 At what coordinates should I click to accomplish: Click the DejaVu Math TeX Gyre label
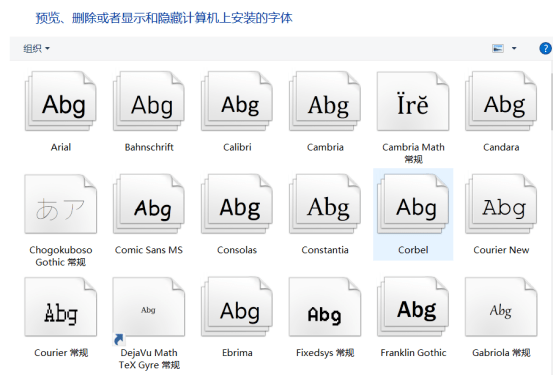149,359
